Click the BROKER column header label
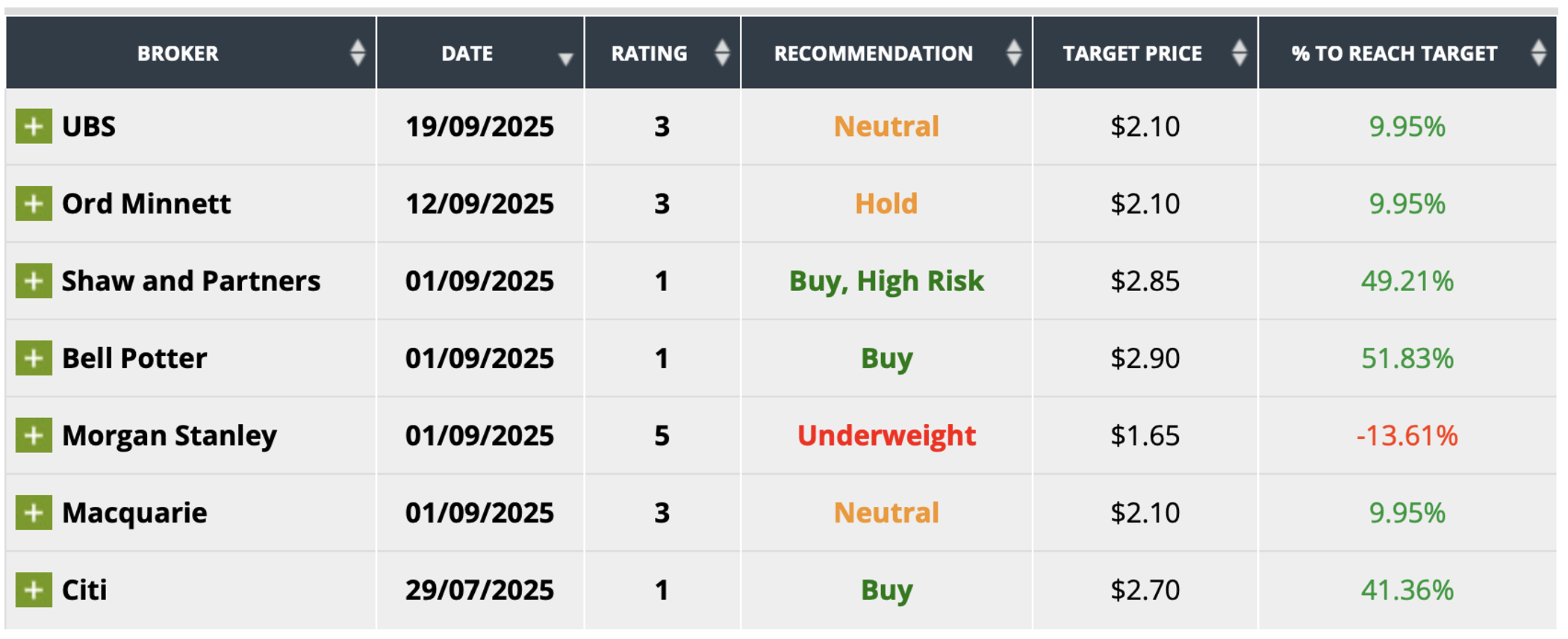Screen dimensions: 1568x639 [178, 54]
